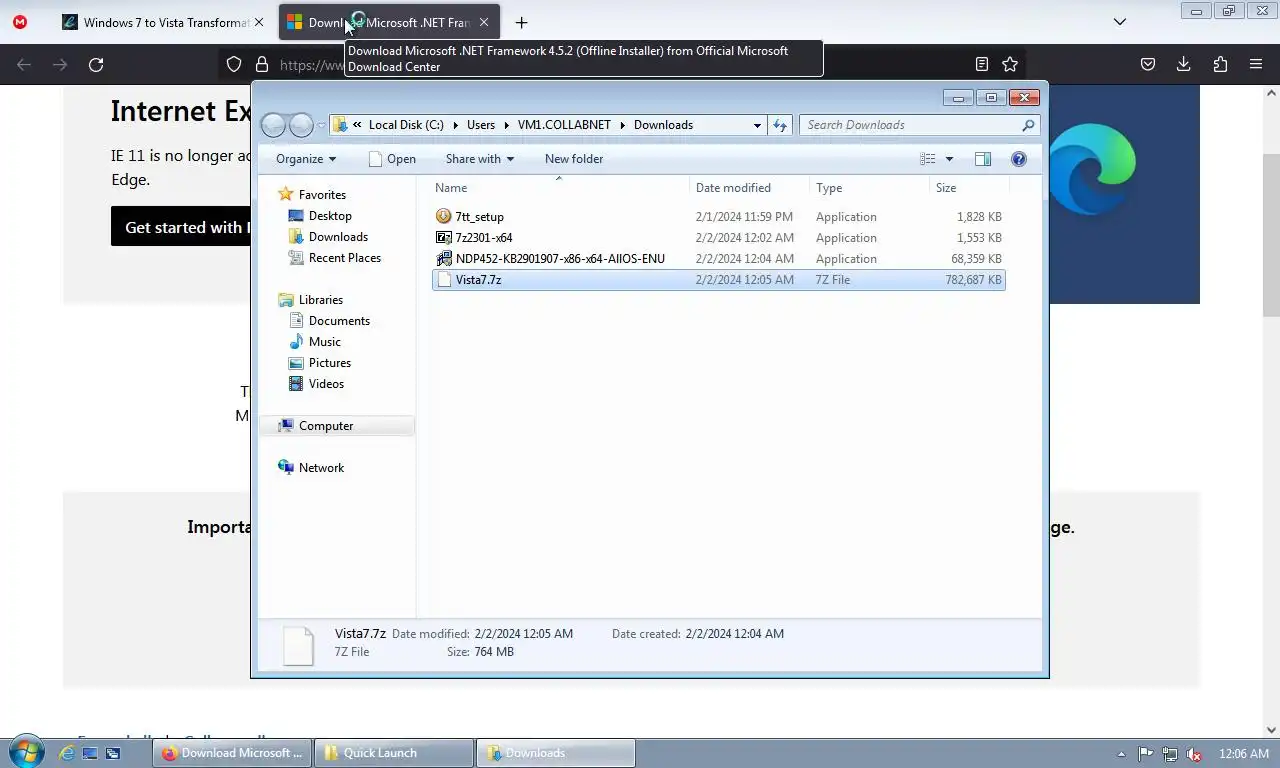
Task: Click VM1.COLLABNET in the breadcrumb
Action: point(564,125)
